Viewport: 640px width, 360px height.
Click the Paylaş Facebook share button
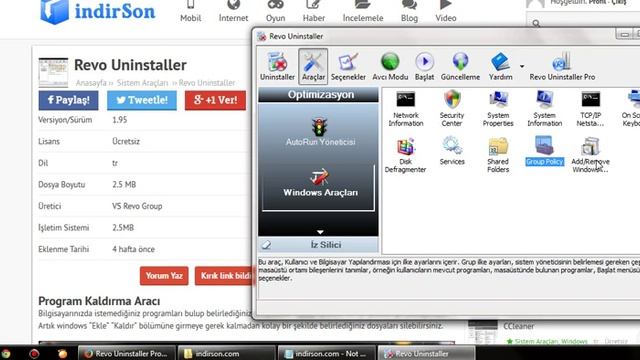pos(69,100)
